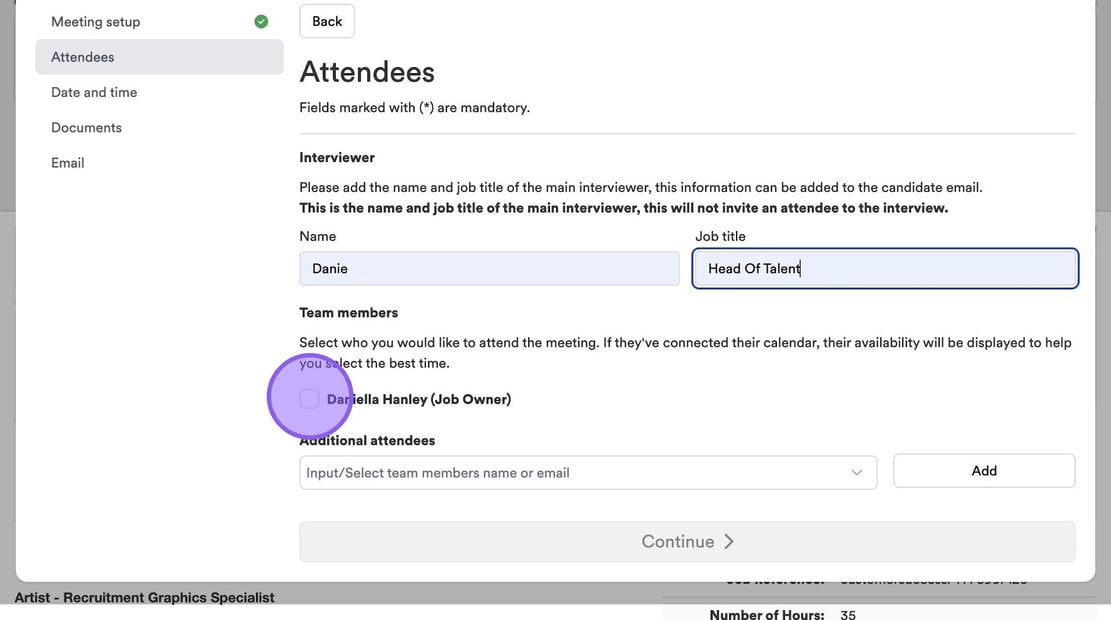Viewport: 1111px width, 620px height.
Task: Tick the Dariella Hanley checkbox
Action: (x=310, y=399)
